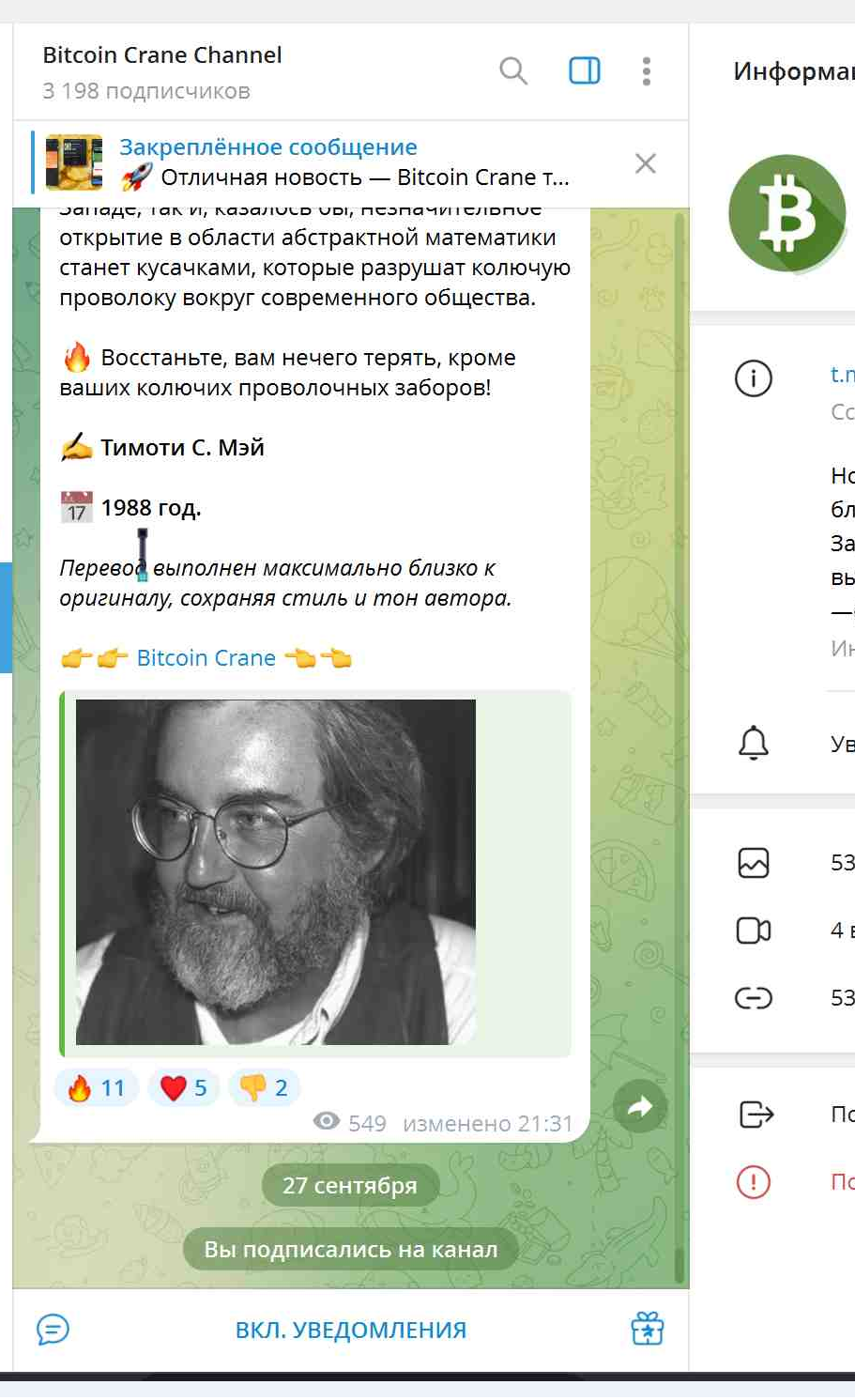855x1400 pixels.
Task: Open search in Bitcoin Crane Channel
Action: tap(512, 70)
